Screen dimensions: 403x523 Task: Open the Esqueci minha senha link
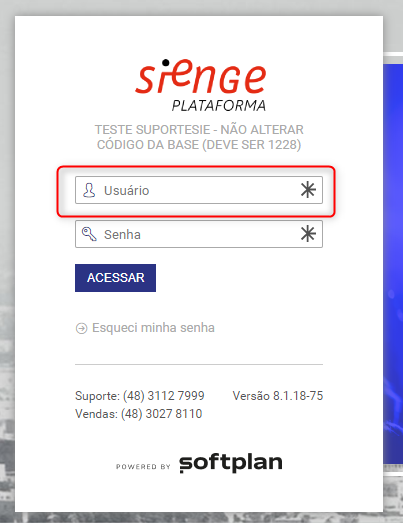[x=153, y=328]
